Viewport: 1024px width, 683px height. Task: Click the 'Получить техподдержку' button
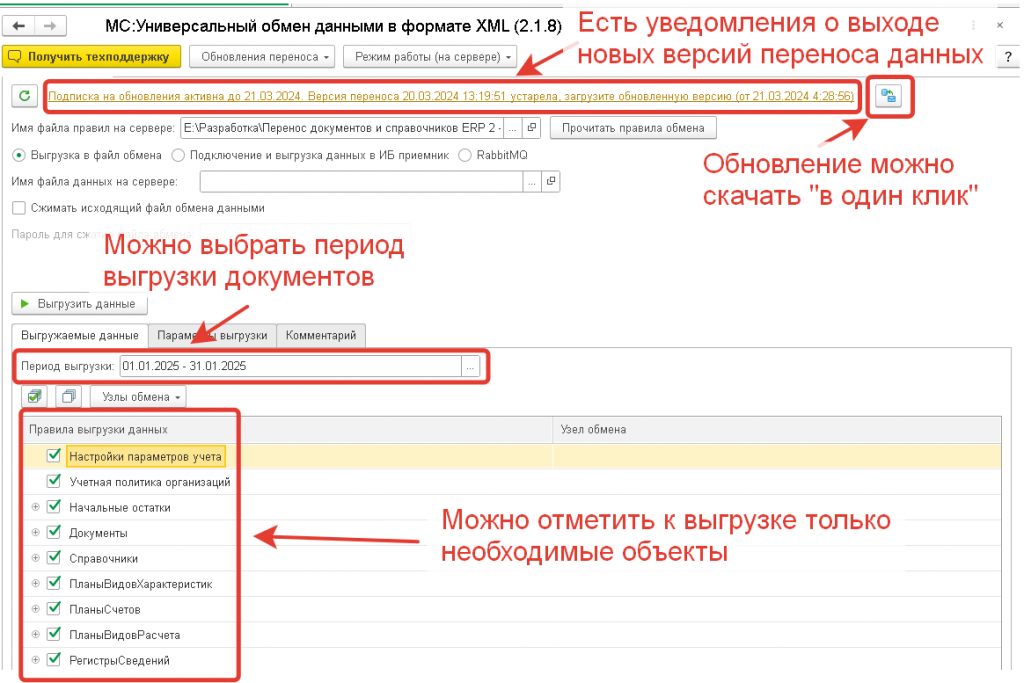92,57
